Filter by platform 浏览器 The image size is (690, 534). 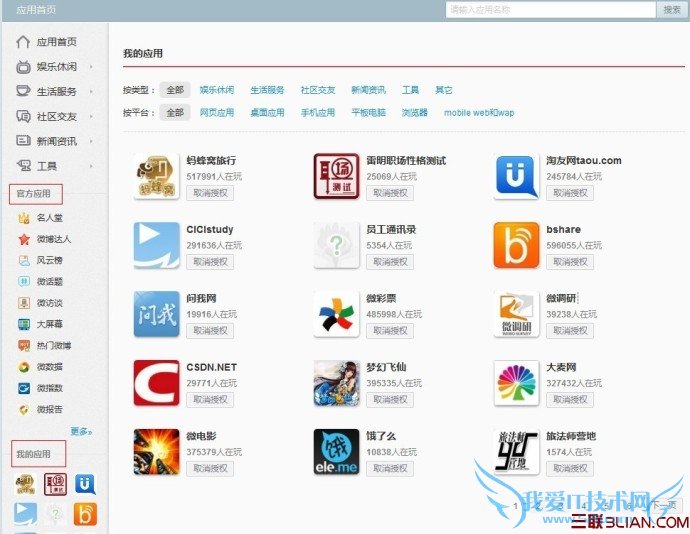(415, 112)
